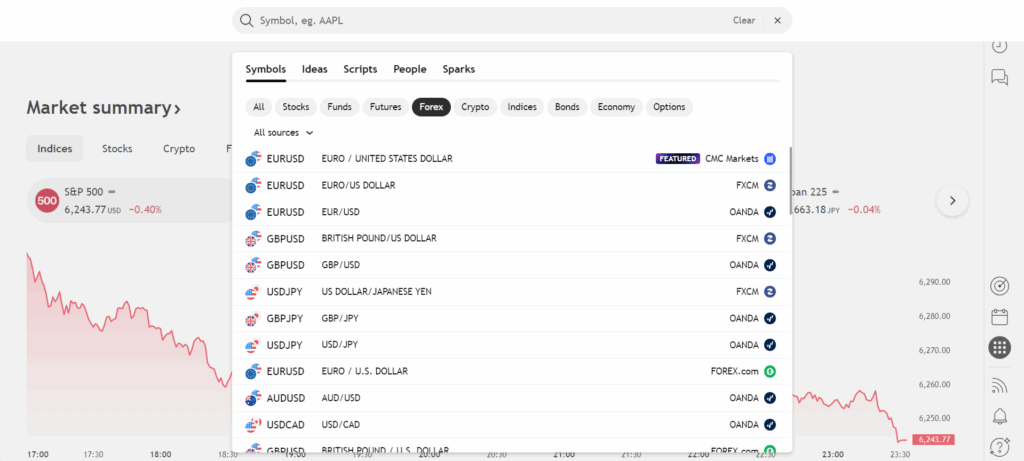This screenshot has height=461, width=1024.
Task: Open the Market summary link
Action: [104, 108]
